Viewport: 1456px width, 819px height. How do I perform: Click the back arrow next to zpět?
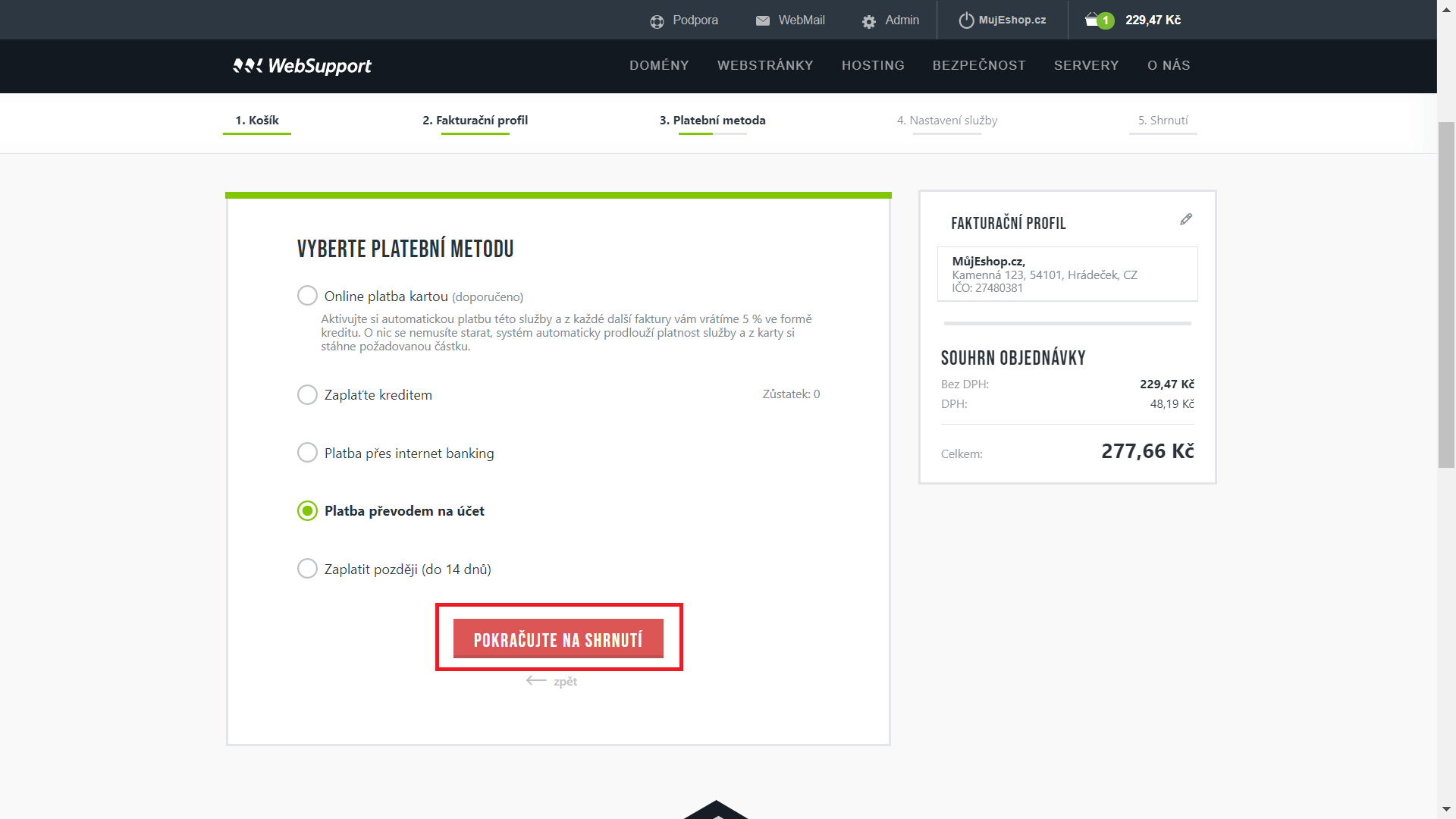tap(536, 681)
